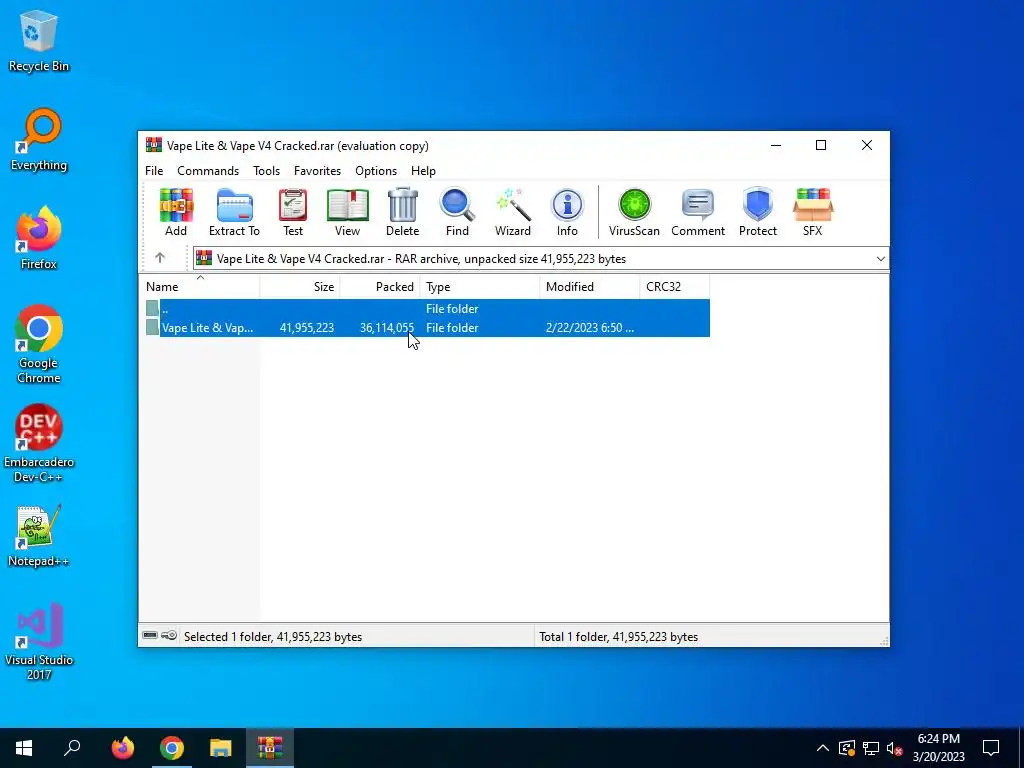This screenshot has height=768, width=1024.
Task: Open Windows Start menu
Action: [x=24, y=748]
